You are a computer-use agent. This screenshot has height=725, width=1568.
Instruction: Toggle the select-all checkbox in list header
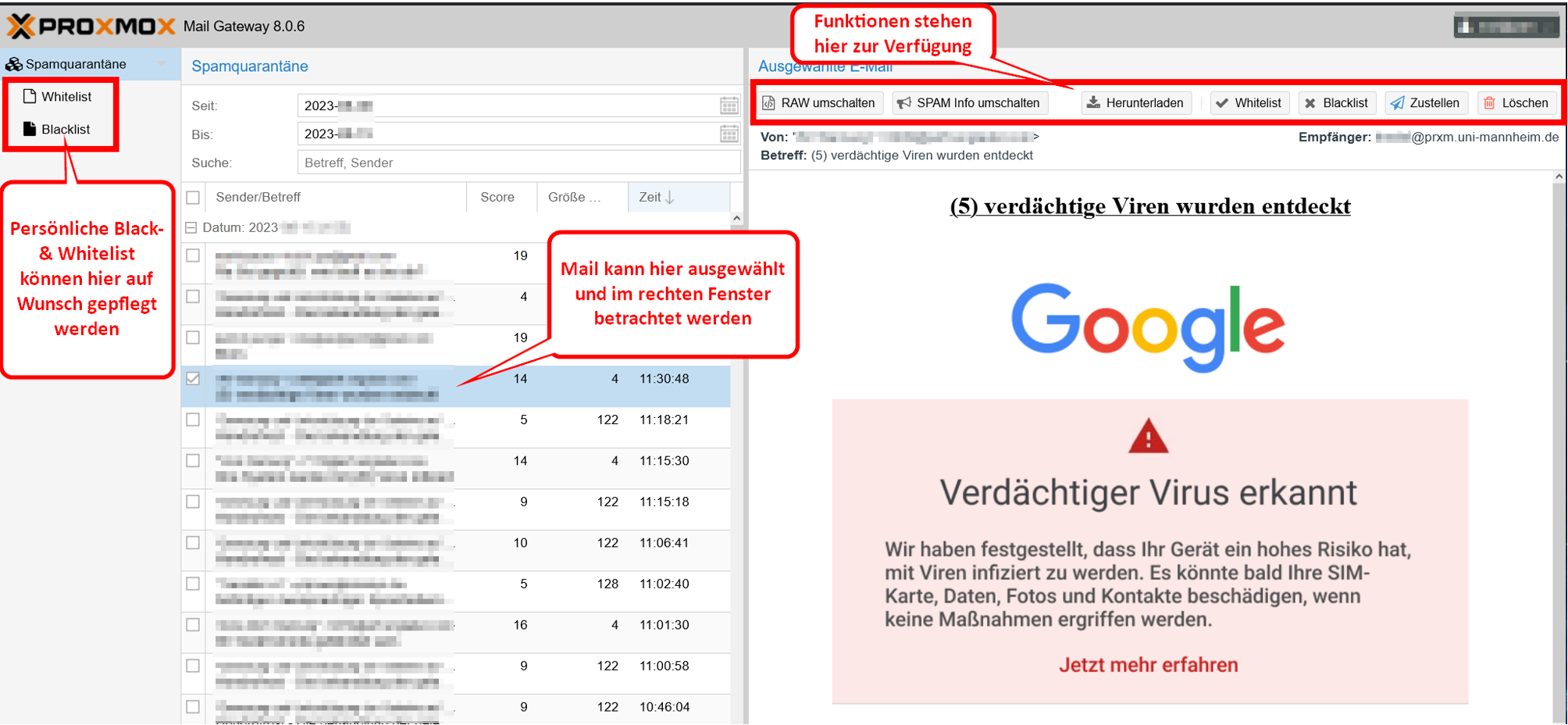(193, 198)
